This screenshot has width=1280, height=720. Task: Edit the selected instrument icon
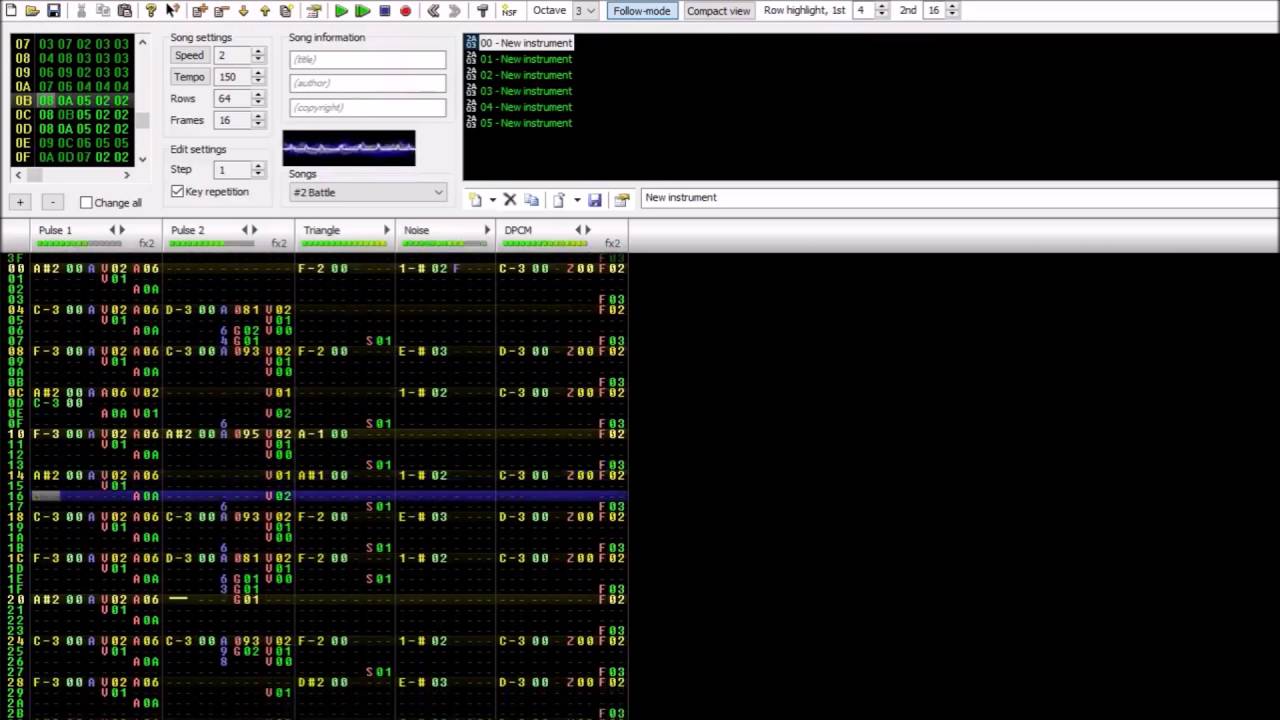tap(621, 199)
